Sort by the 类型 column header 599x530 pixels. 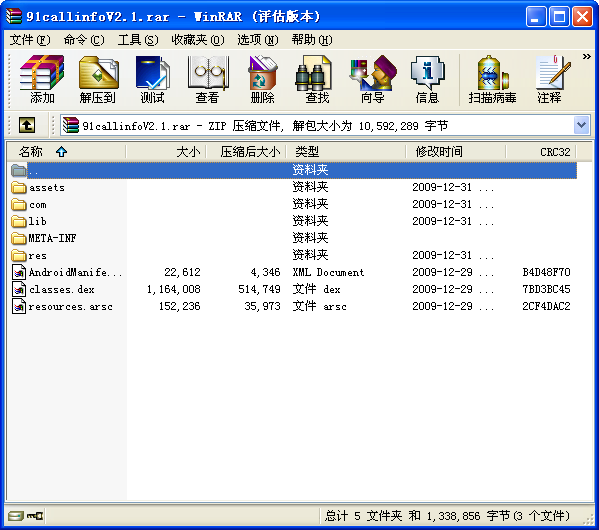point(346,152)
